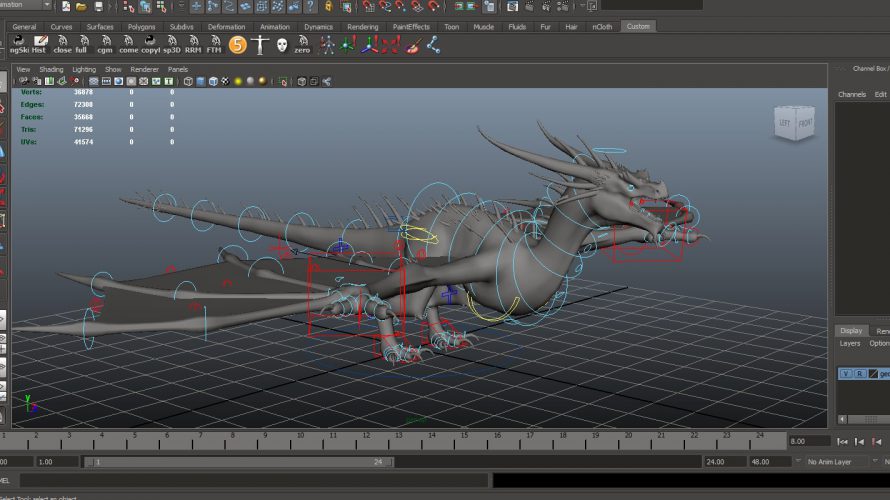Viewport: 890px width, 500px height.
Task: Click the T-pose human figure shelf icon
Action: pyautogui.click(x=260, y=44)
